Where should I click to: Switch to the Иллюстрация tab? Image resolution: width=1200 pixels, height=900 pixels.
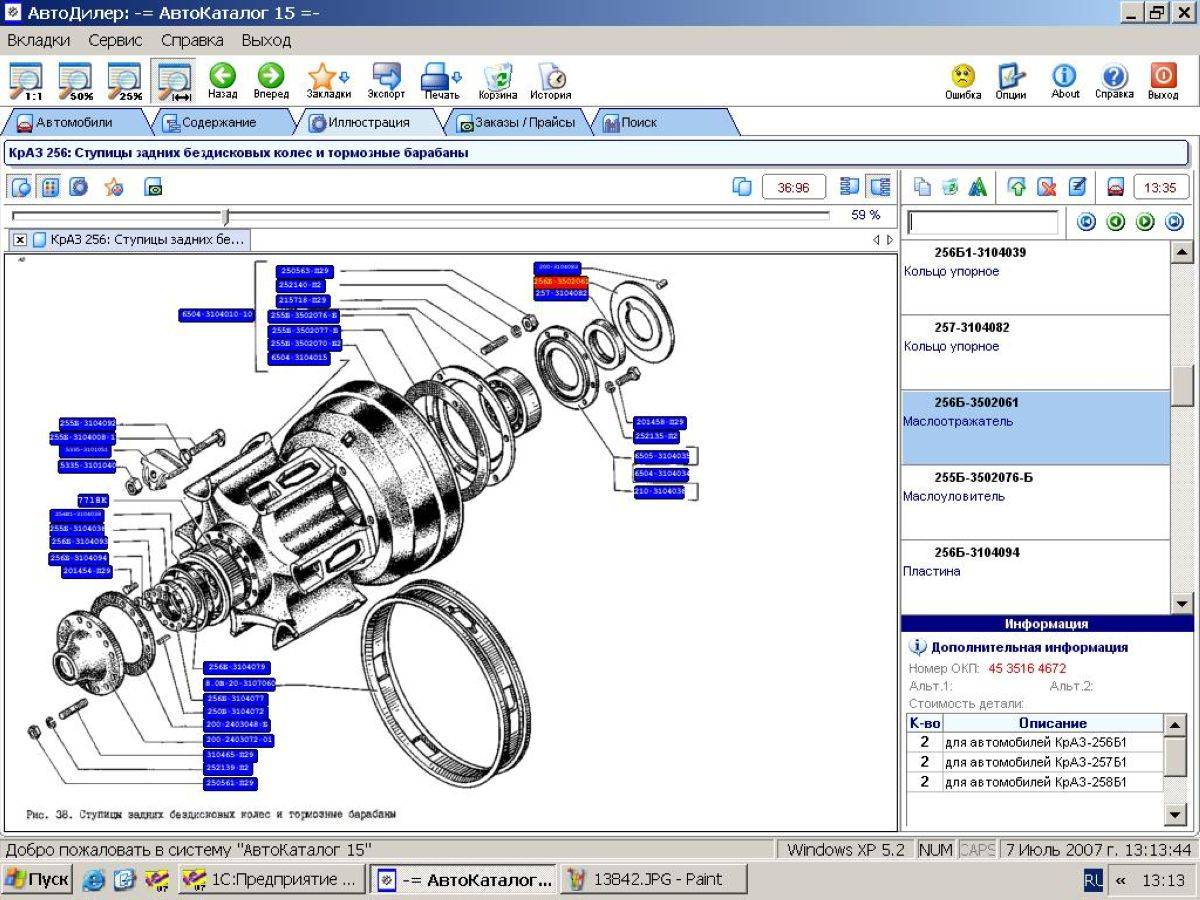(x=370, y=123)
